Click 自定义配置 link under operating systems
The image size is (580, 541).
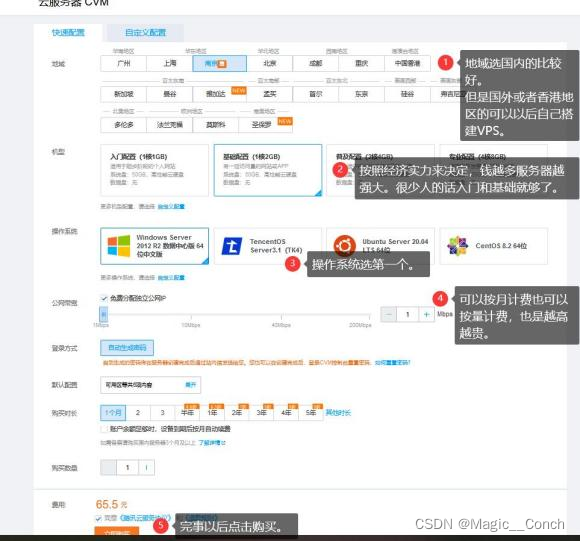(171, 278)
